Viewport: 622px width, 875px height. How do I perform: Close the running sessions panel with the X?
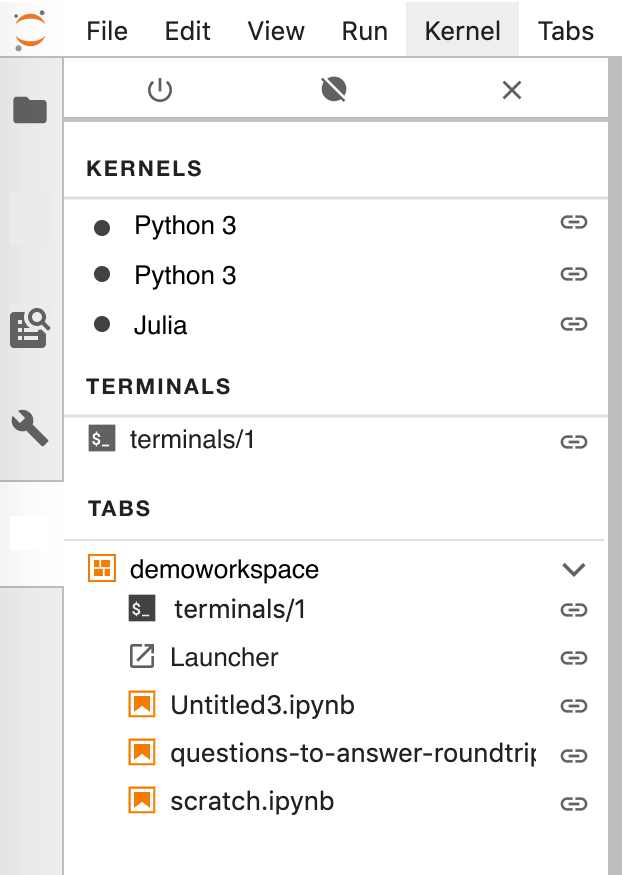(x=511, y=89)
